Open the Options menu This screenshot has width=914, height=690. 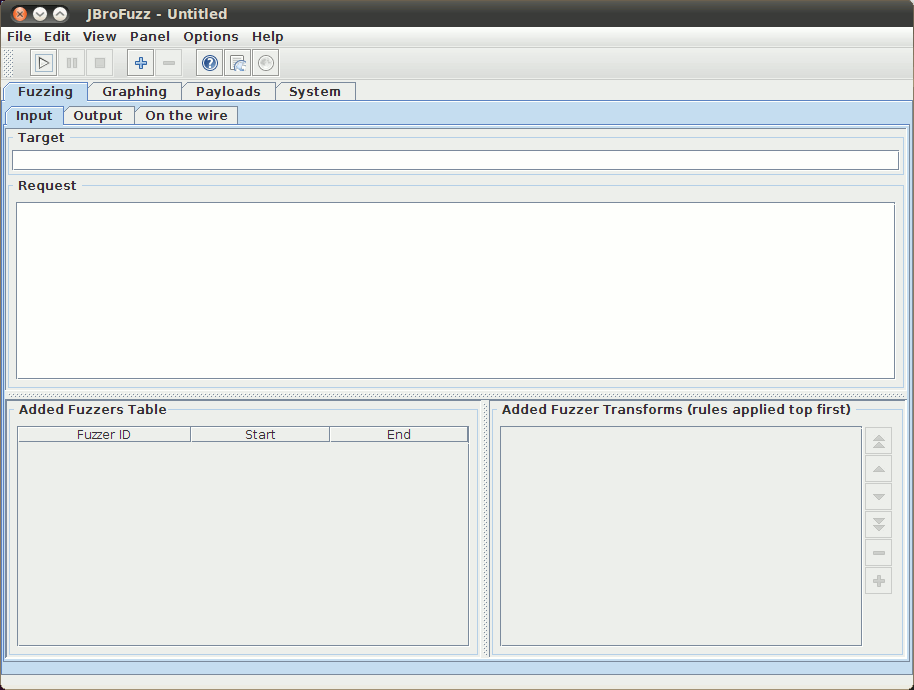210,36
